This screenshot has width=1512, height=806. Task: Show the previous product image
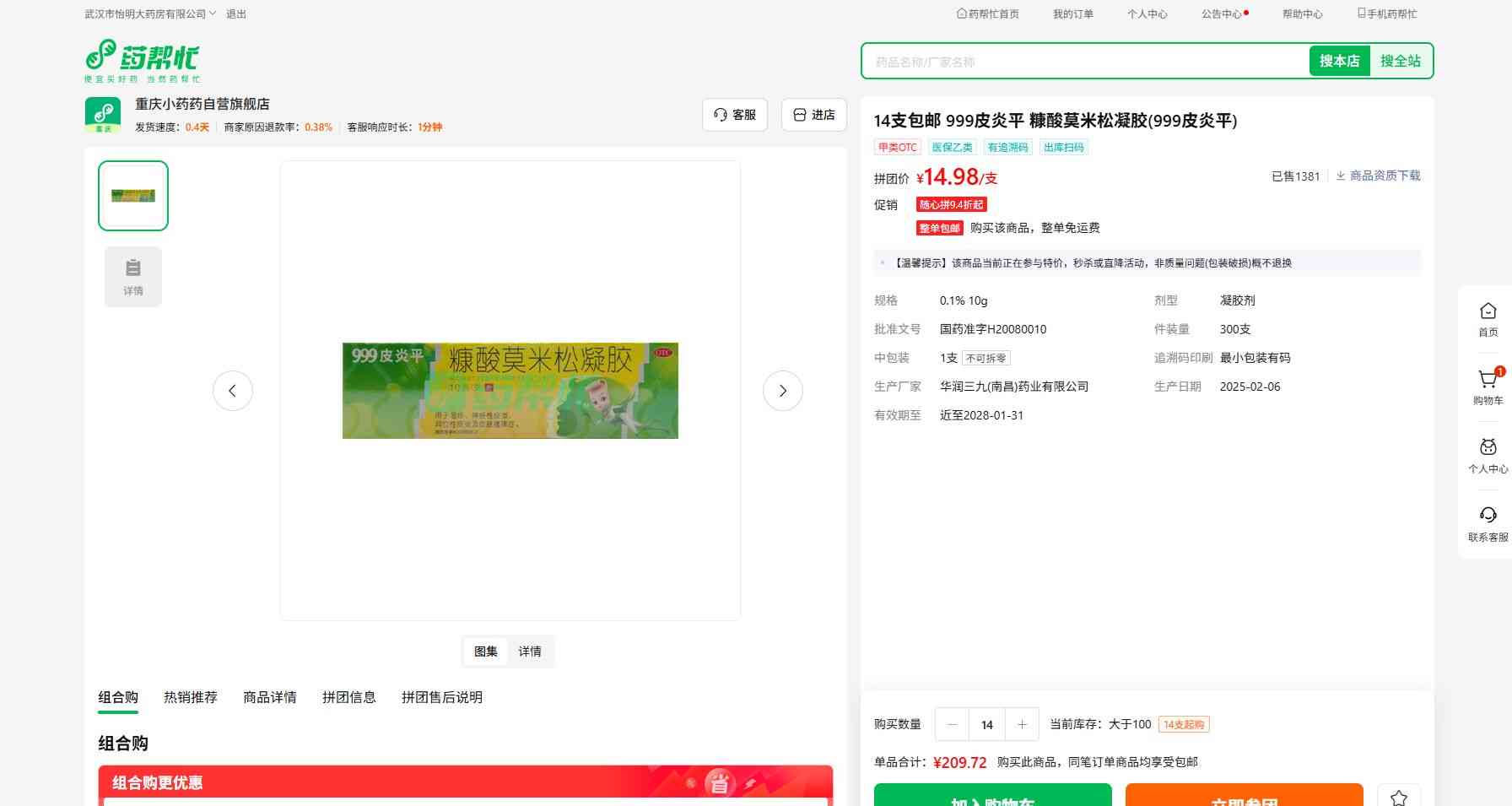pos(233,391)
